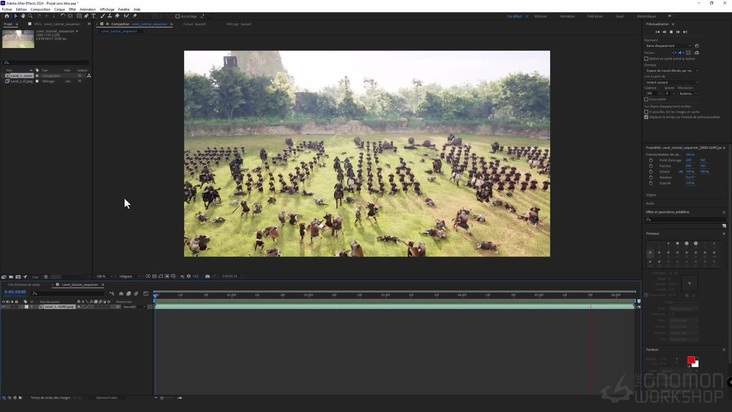Click the new composition icon in Project panel
The image size is (732, 412).
(18, 277)
